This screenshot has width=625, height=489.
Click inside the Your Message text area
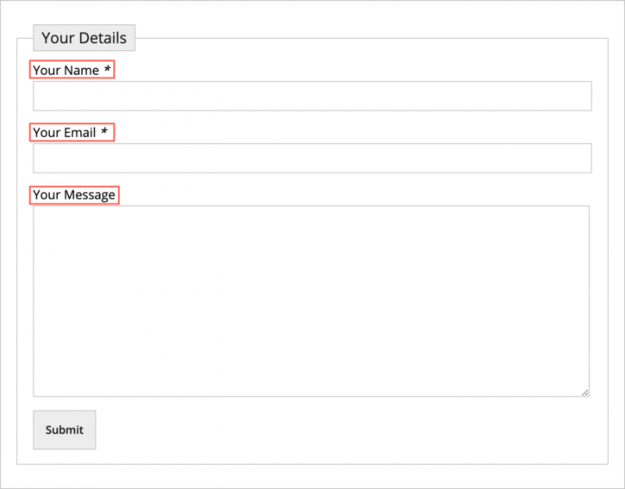pos(311,300)
